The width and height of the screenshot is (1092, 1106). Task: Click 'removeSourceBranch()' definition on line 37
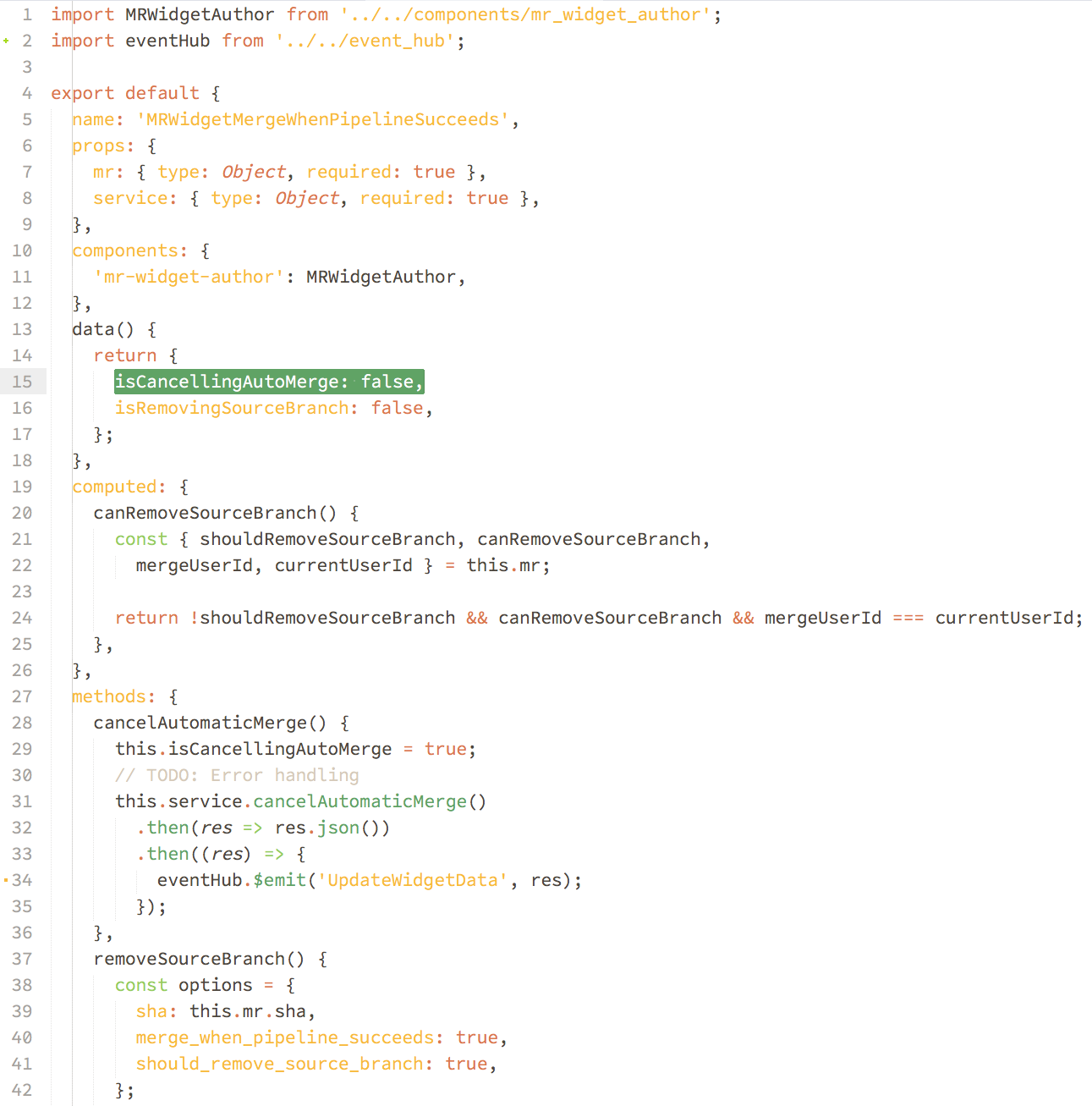tap(200, 959)
